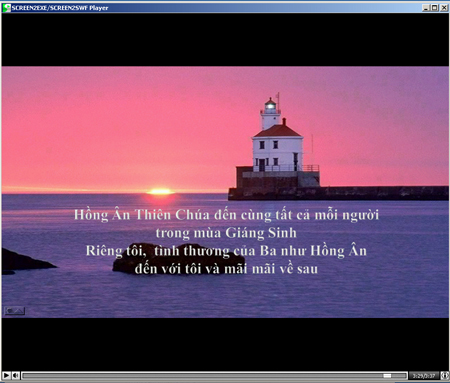Click the caption "trong mùa Giáng Sinh"

(226, 233)
